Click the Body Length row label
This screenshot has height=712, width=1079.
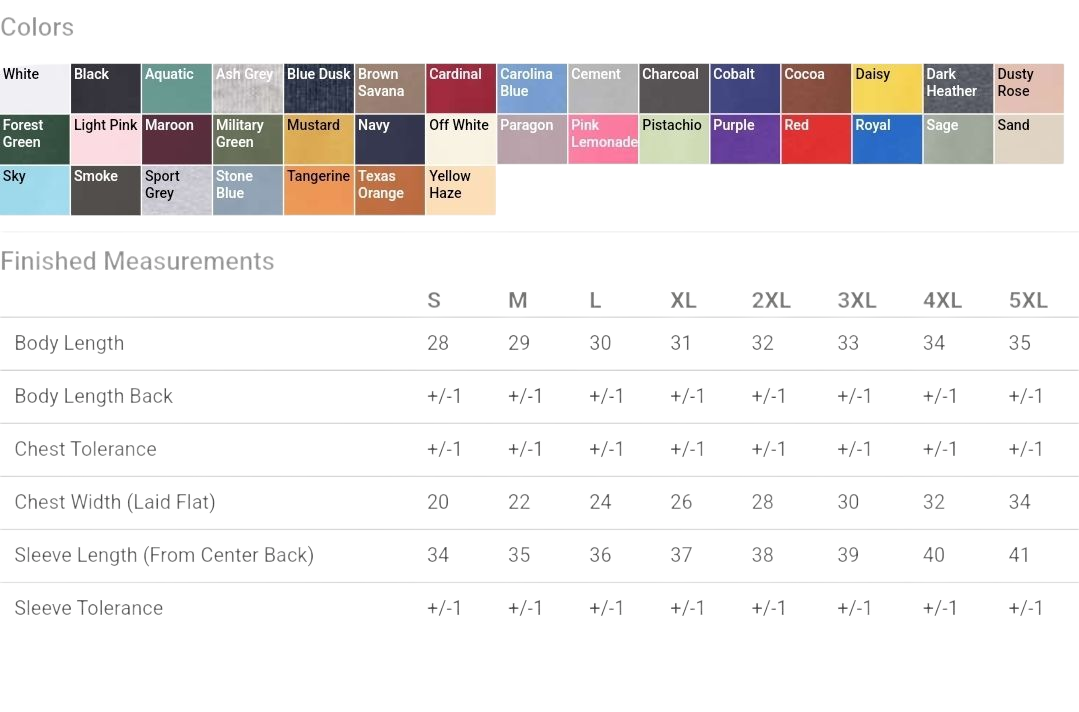(69, 343)
